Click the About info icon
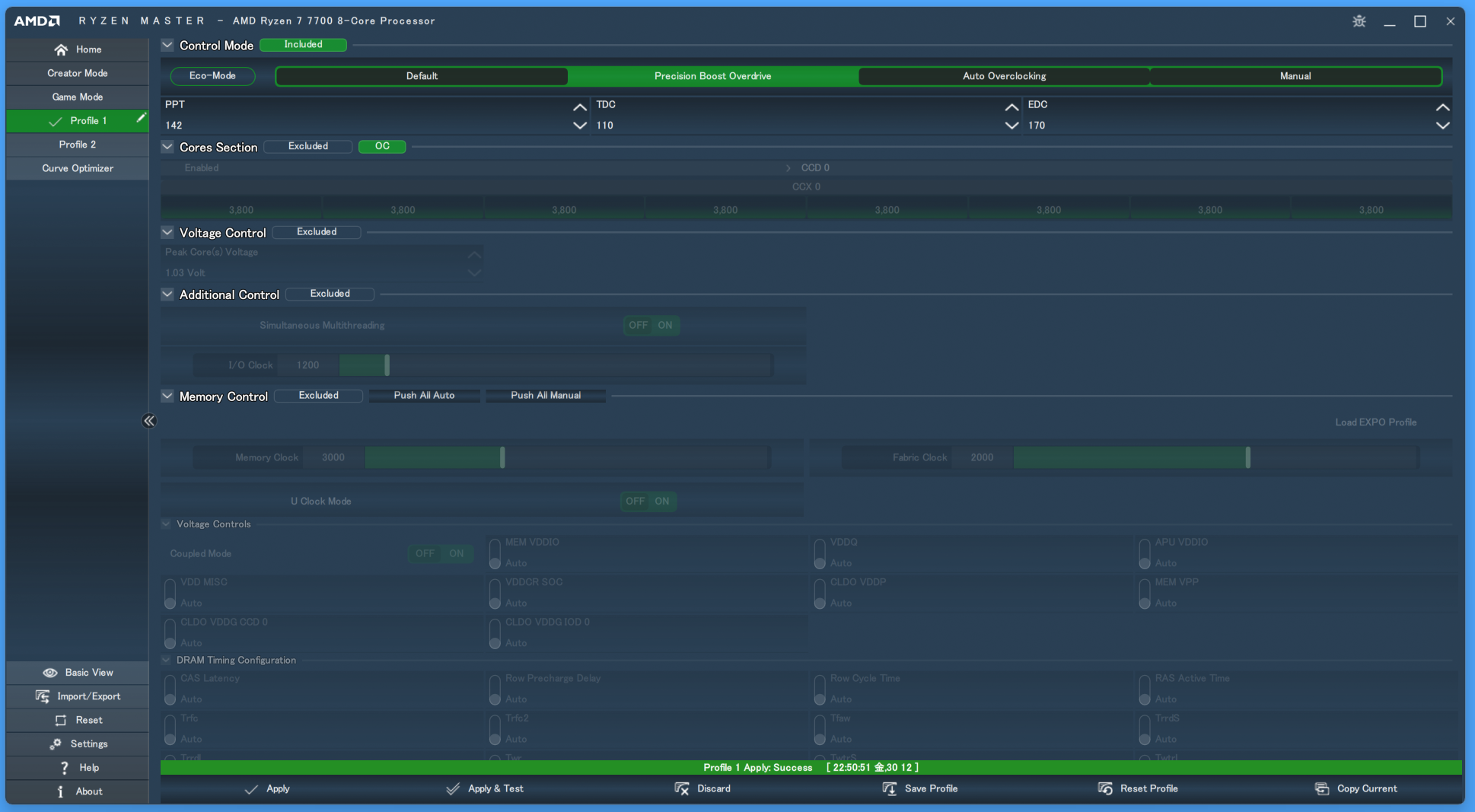 pyautogui.click(x=60, y=791)
